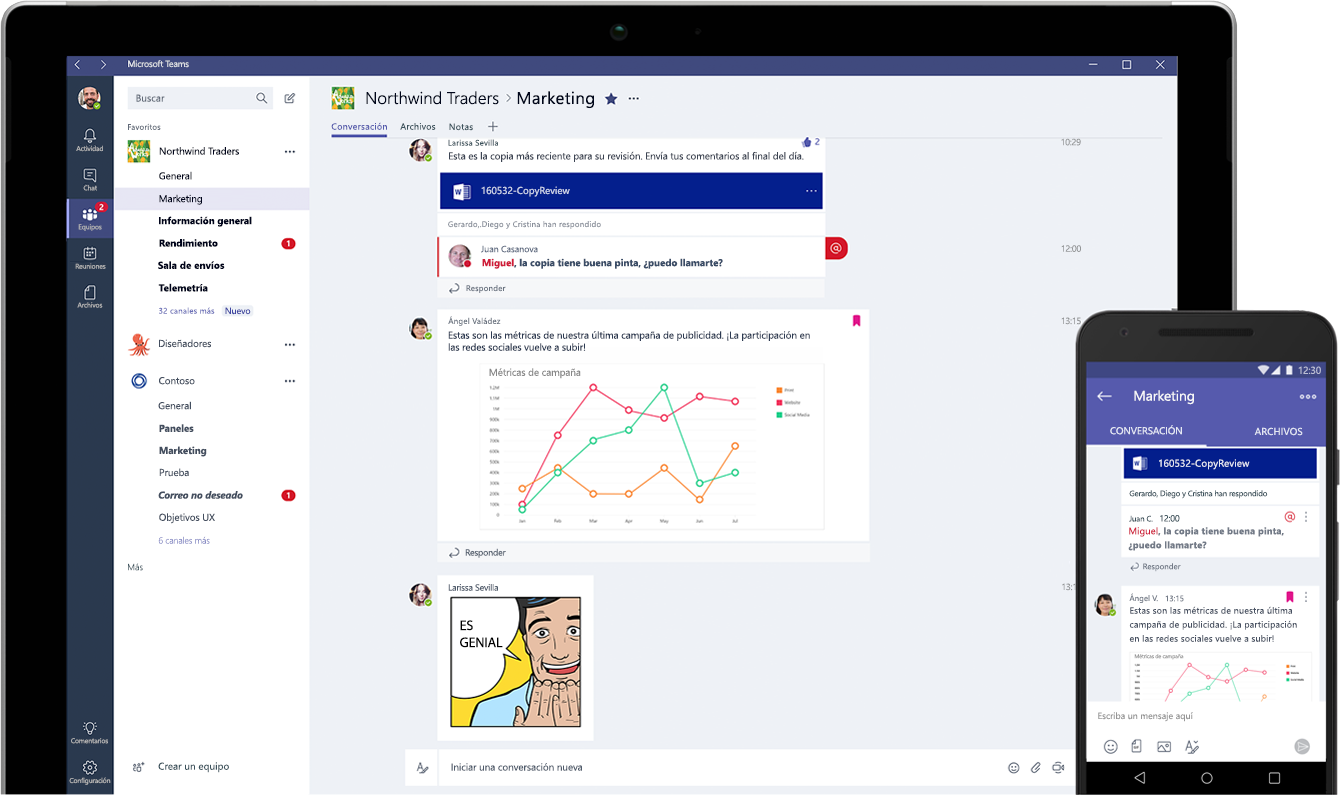The image size is (1340, 795).
Task: Open options for Northwind Traders team
Action: [x=290, y=151]
